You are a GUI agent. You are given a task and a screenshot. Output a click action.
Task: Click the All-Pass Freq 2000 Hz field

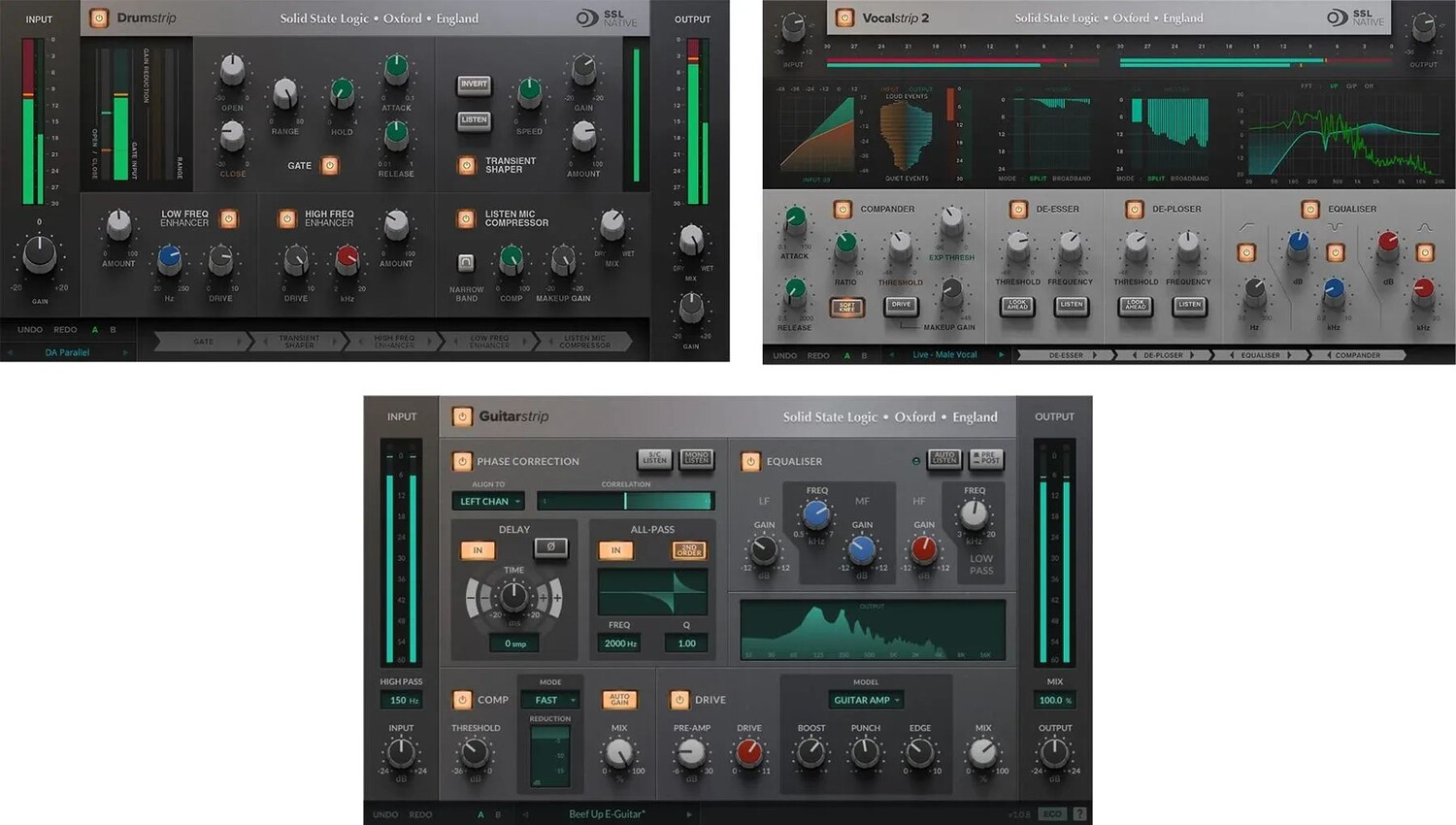pyautogui.click(x=620, y=643)
